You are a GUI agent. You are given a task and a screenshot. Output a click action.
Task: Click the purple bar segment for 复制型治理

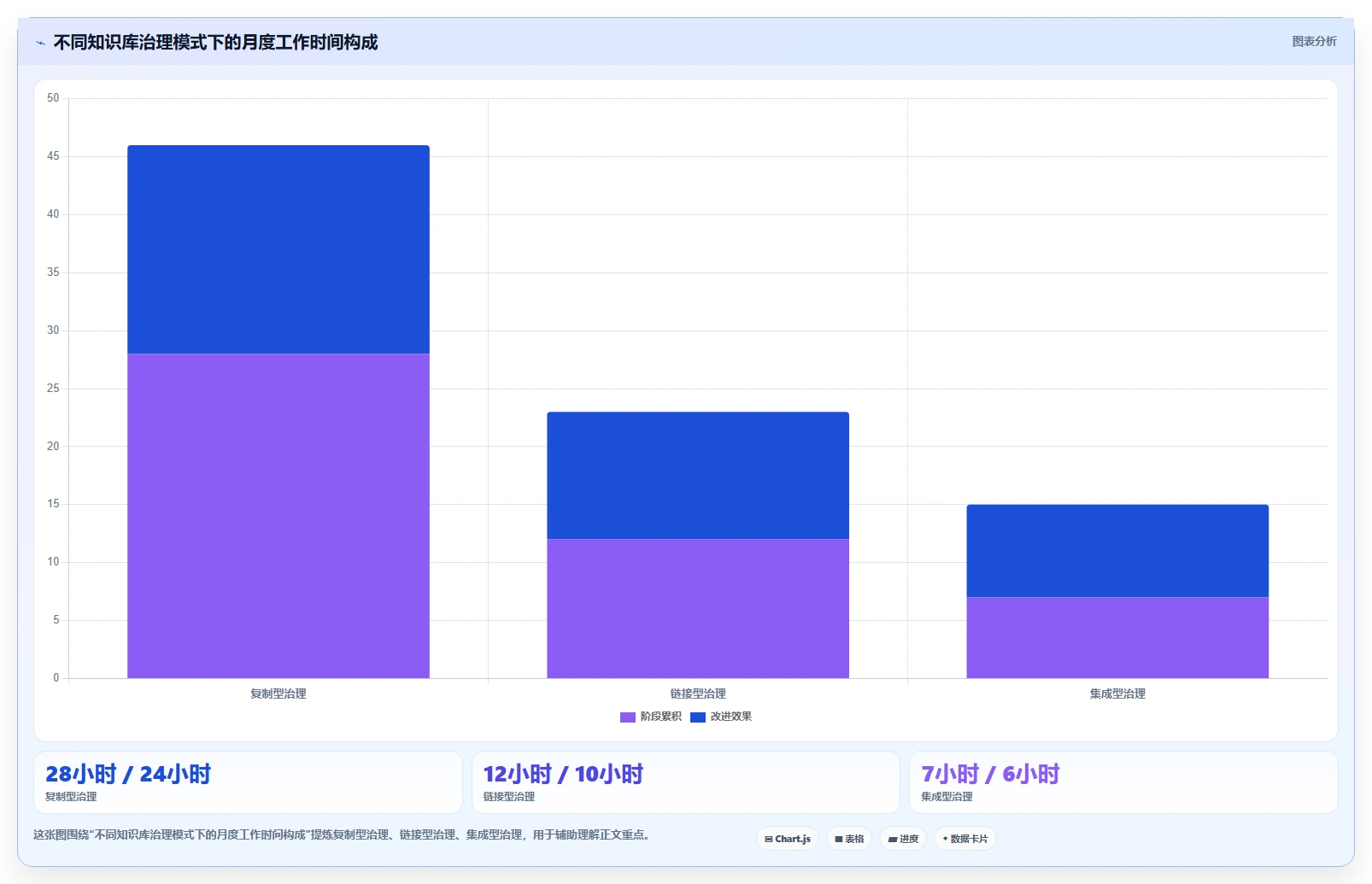(279, 516)
